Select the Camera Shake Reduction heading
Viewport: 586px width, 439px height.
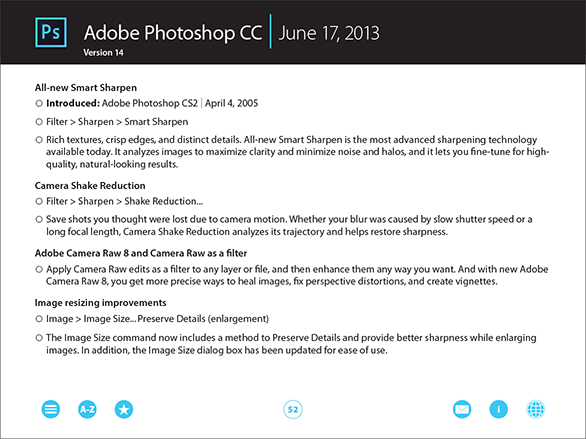90,186
